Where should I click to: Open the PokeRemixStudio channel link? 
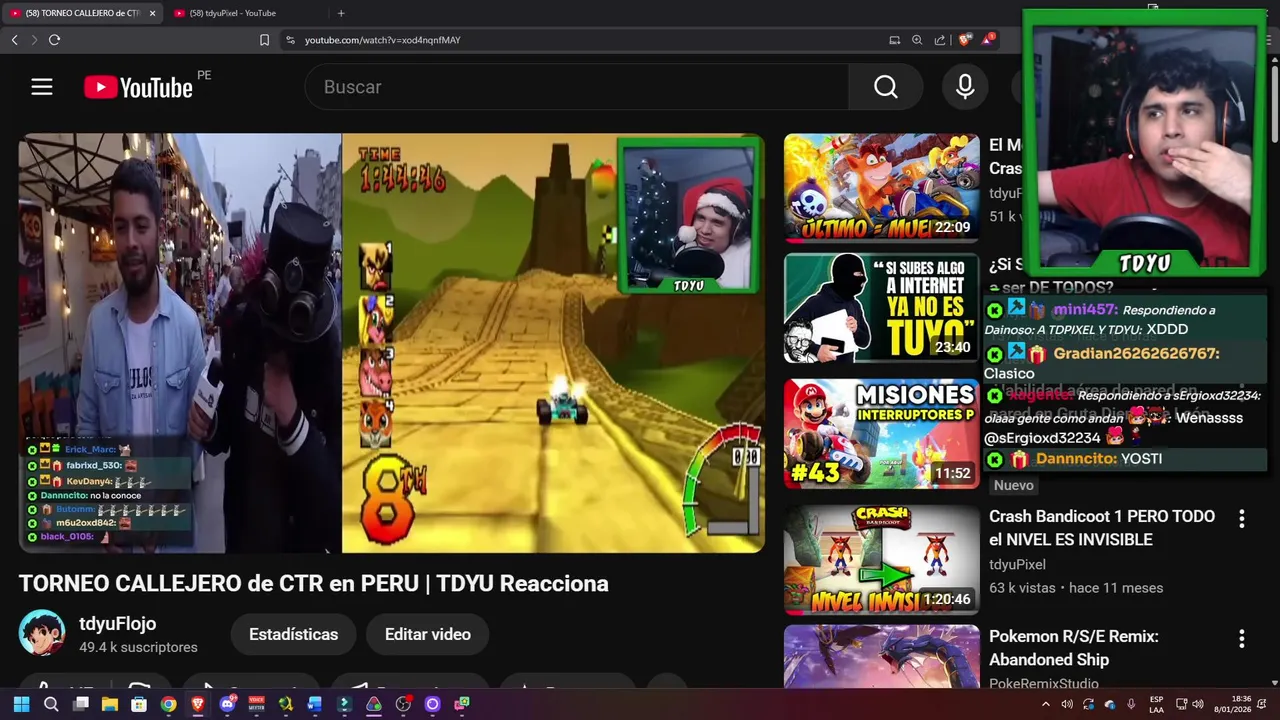click(x=1044, y=684)
